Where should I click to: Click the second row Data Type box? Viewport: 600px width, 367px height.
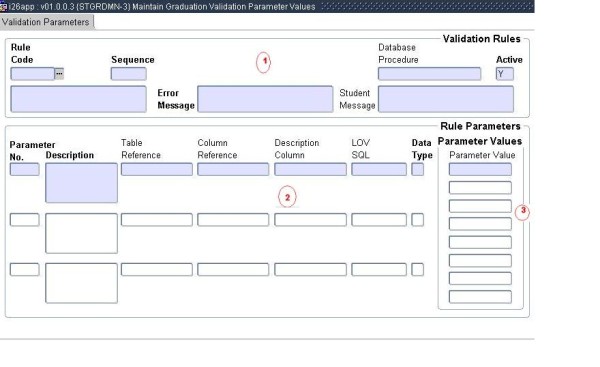pos(417,220)
